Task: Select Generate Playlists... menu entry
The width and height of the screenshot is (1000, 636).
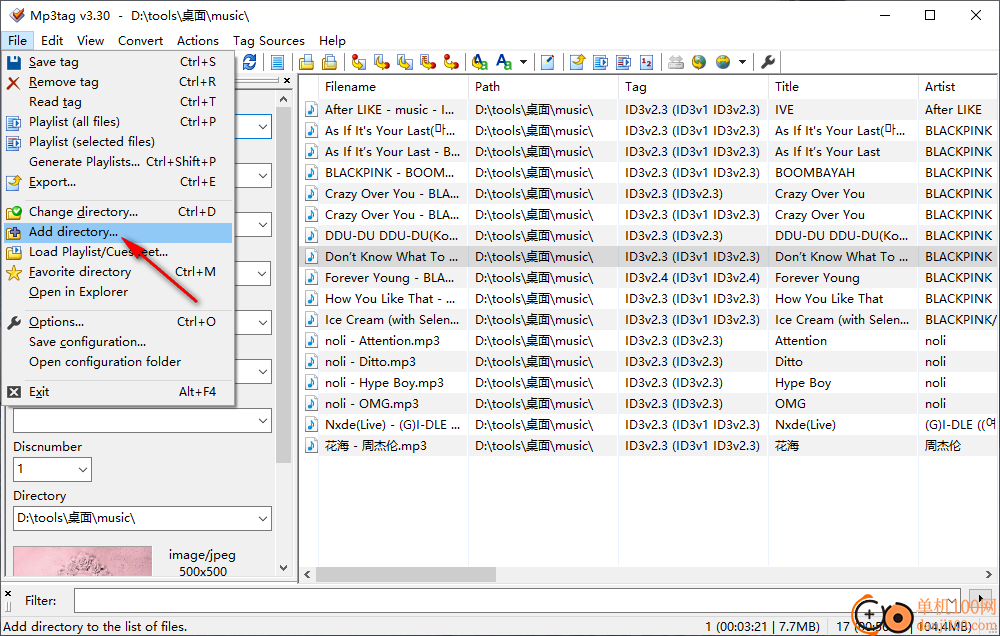Action: 119,161
